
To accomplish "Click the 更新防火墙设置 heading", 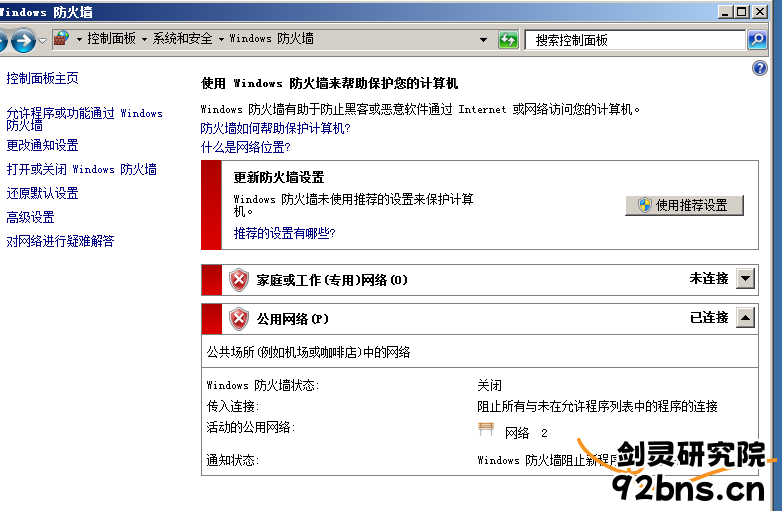I will pyautogui.click(x=279, y=177).
